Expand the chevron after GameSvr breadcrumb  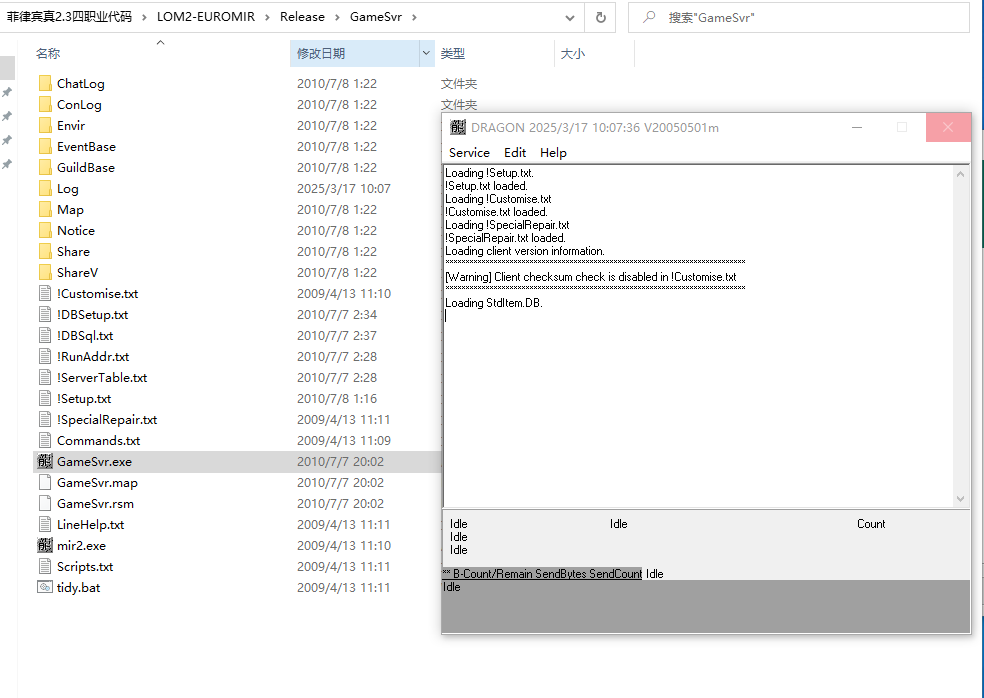(x=414, y=17)
